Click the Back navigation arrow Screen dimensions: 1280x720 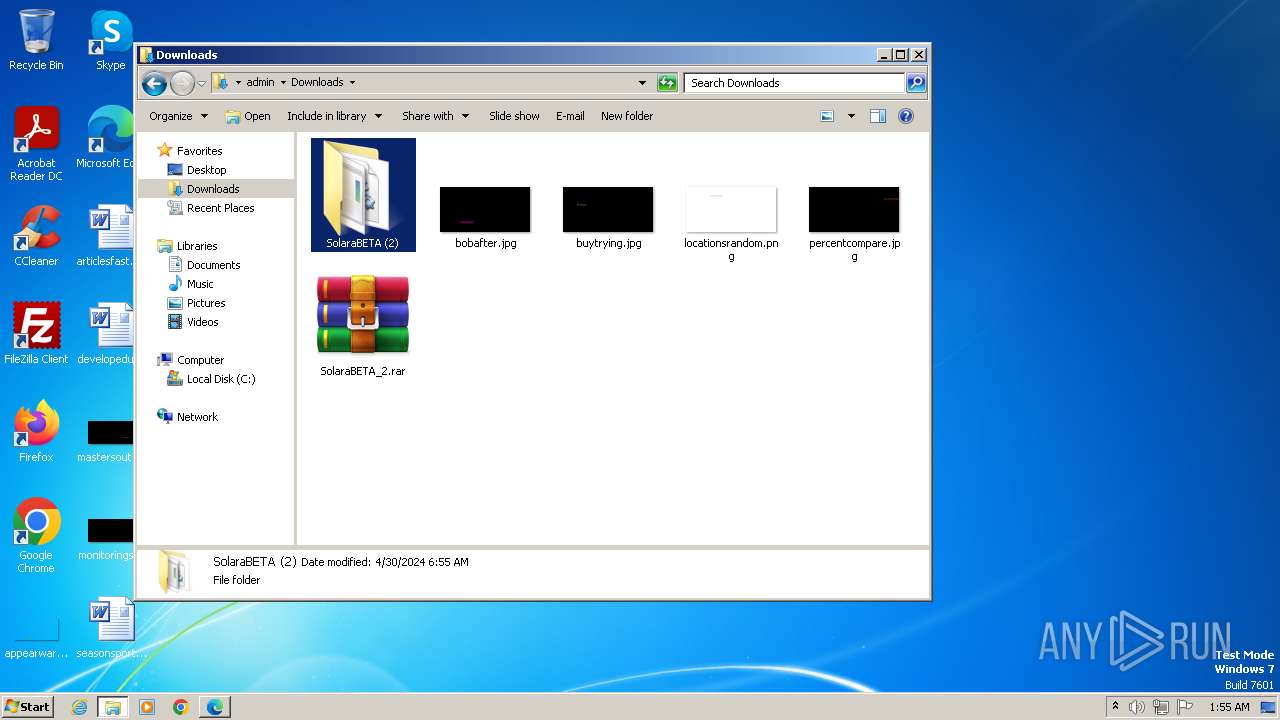(154, 83)
